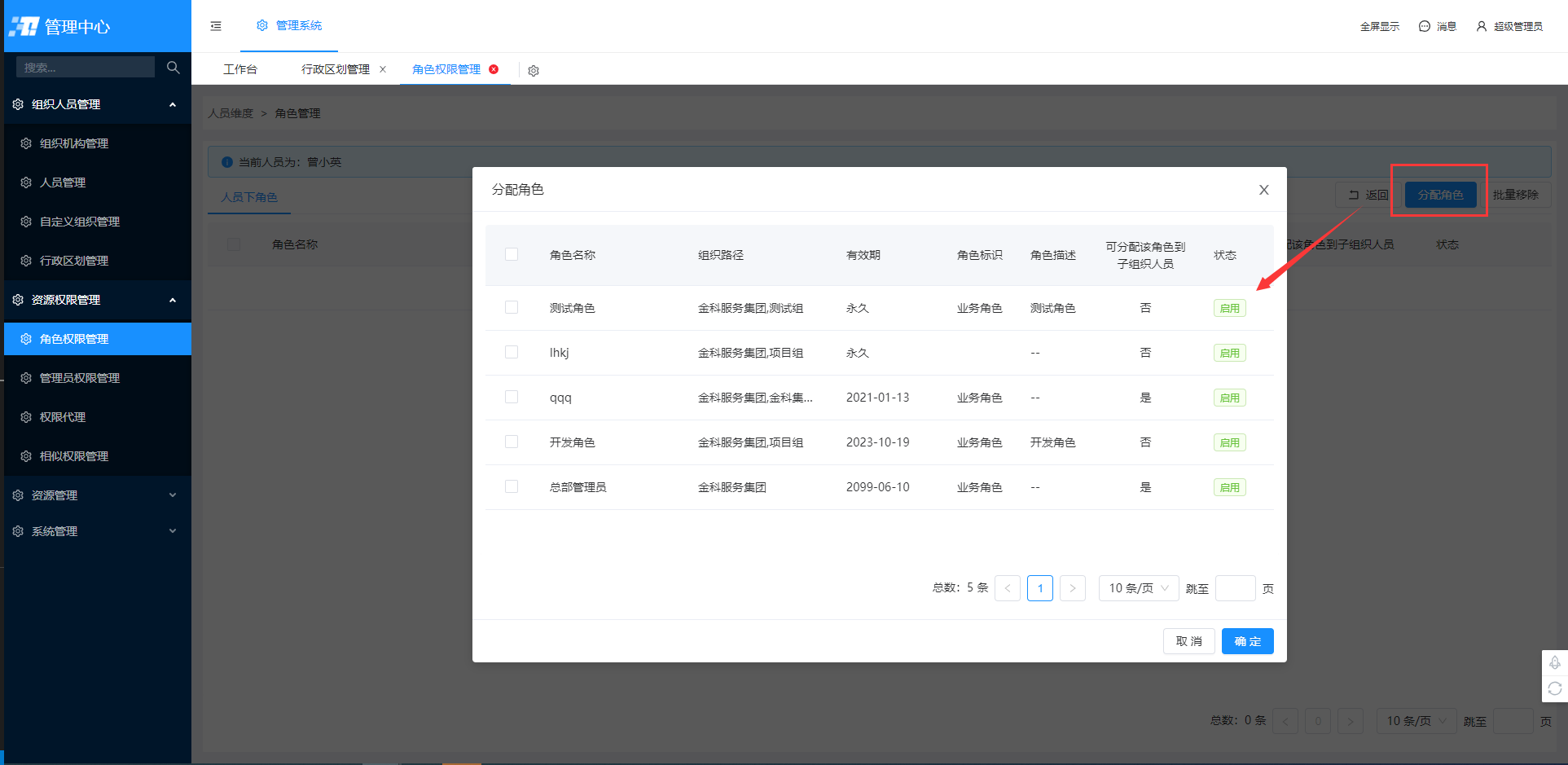Close the 角色权限管理 tab with red X
The width and height of the screenshot is (1568, 765).
point(494,69)
